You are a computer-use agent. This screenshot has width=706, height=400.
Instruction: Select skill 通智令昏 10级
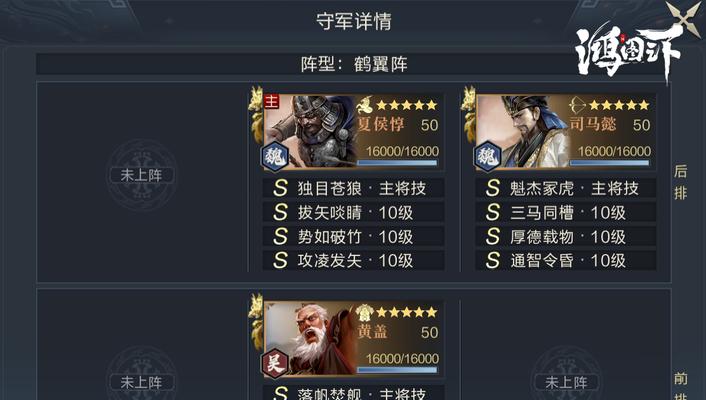[566, 260]
